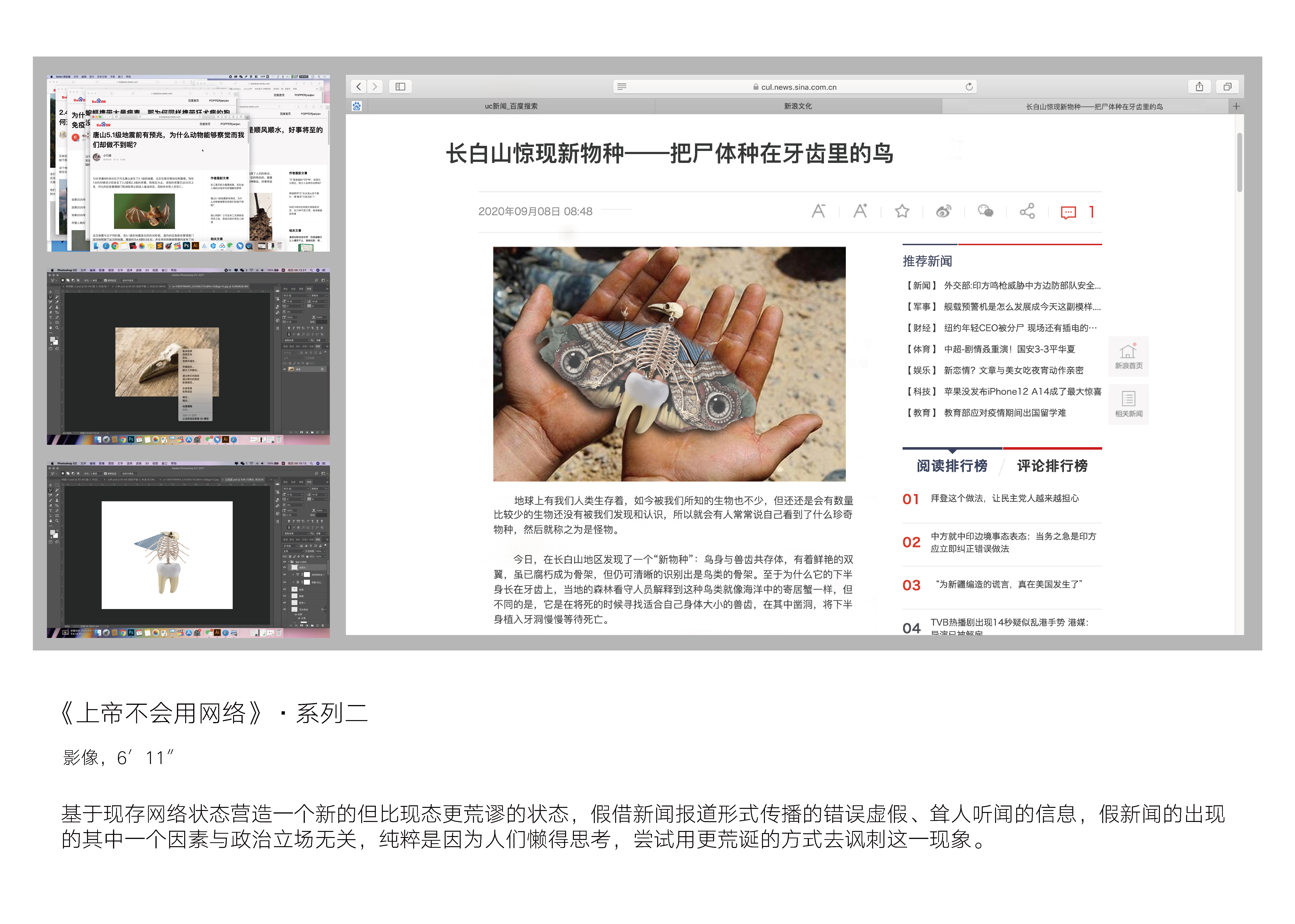Share the article to WeChat
Screen dimensions: 1295x924
coord(985,211)
